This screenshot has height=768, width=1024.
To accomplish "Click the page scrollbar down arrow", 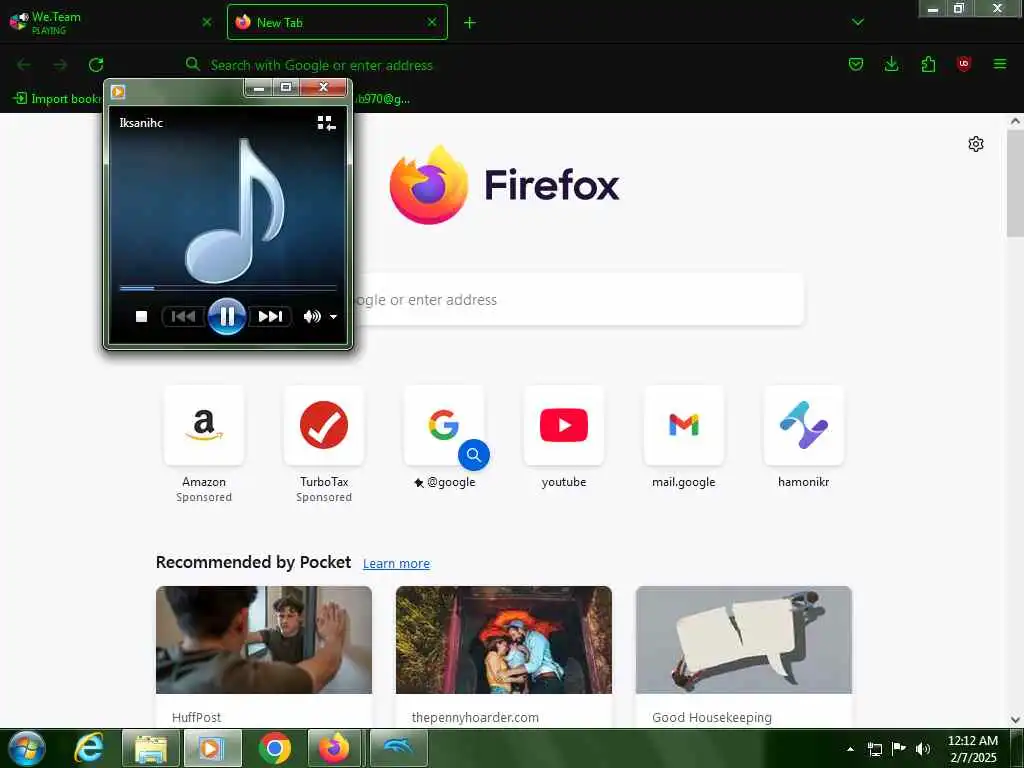I will pyautogui.click(x=1016, y=720).
